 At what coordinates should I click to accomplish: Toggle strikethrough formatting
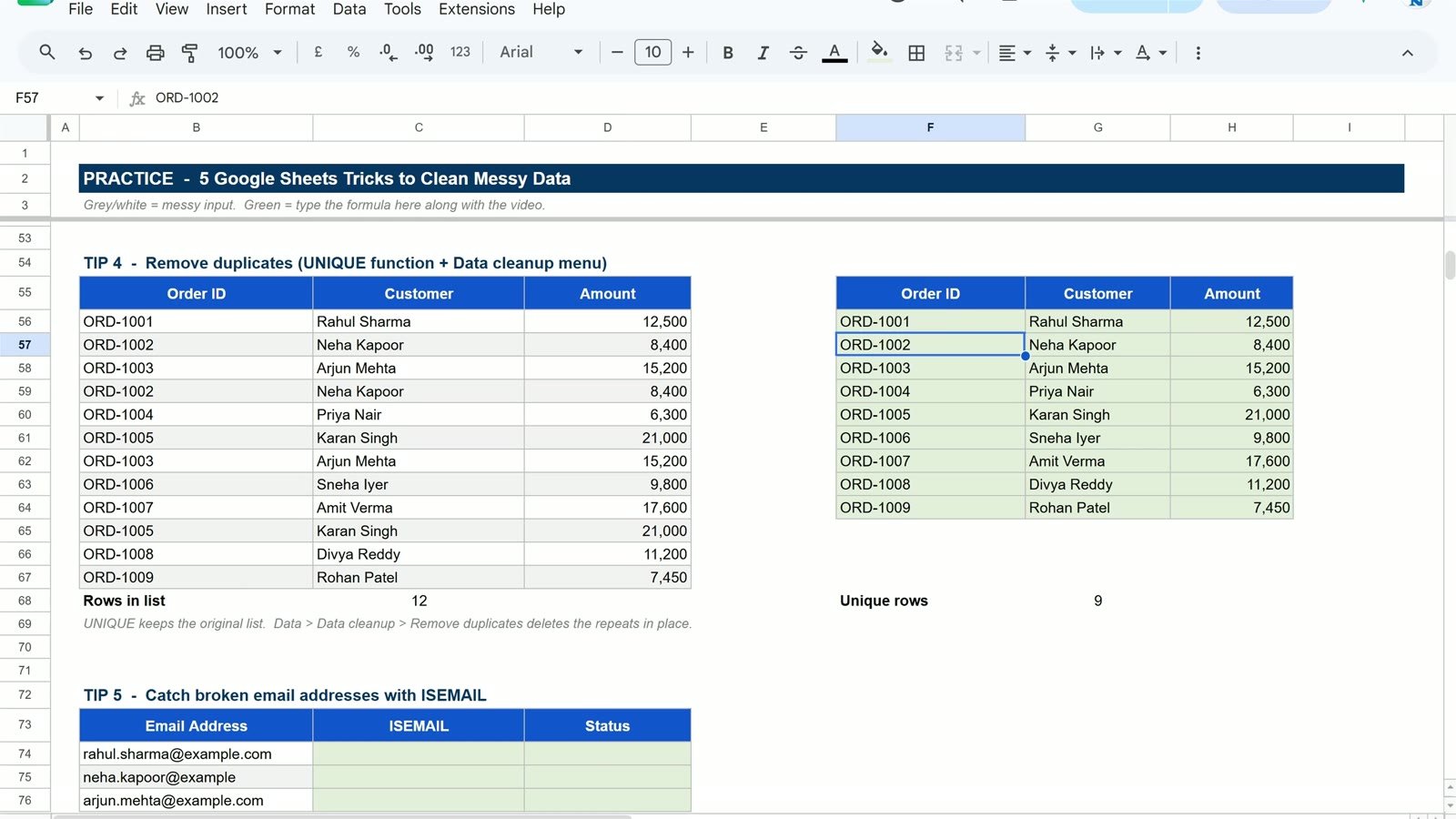[798, 53]
